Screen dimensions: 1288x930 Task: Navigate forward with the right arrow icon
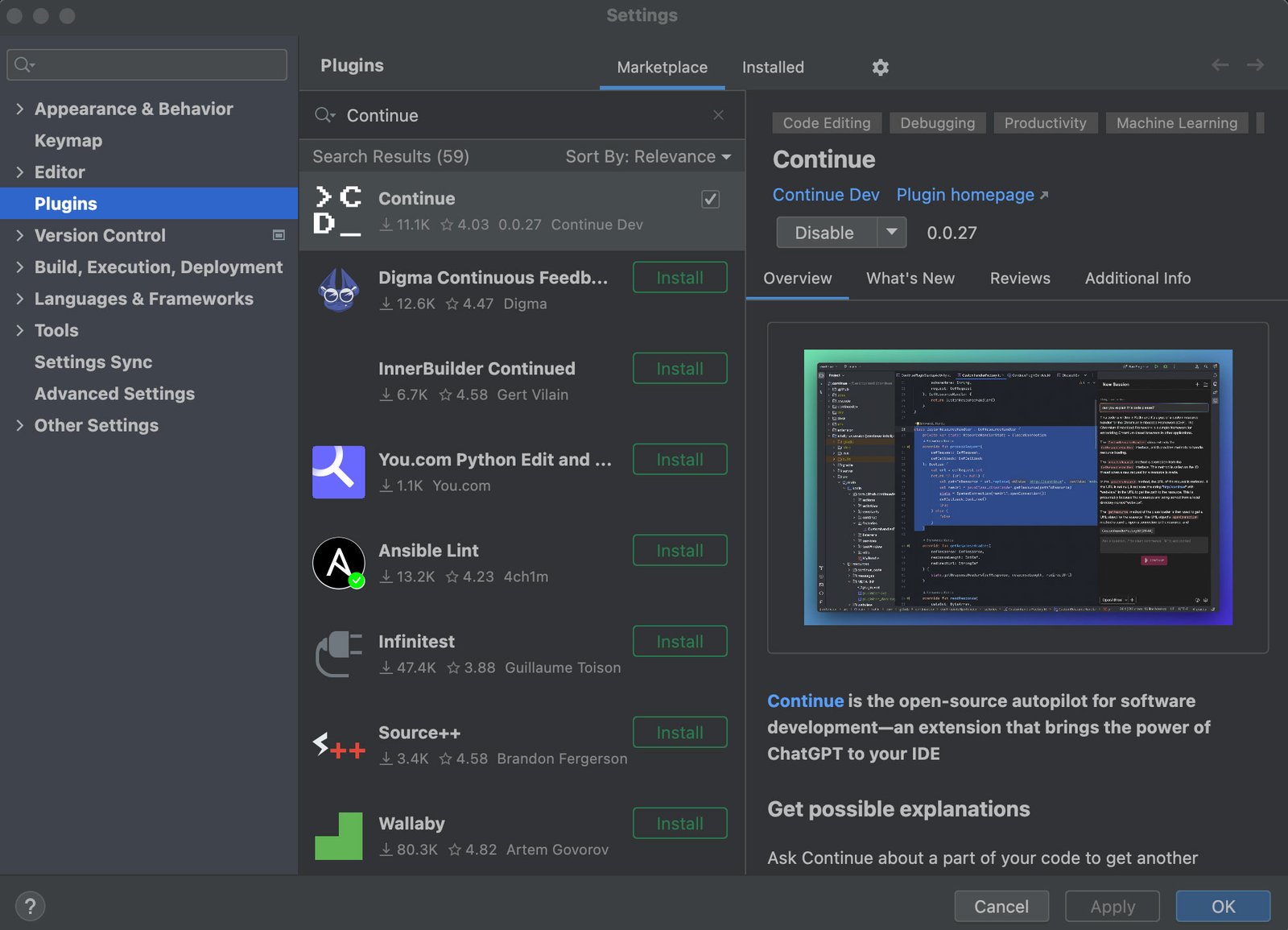coord(1255,65)
